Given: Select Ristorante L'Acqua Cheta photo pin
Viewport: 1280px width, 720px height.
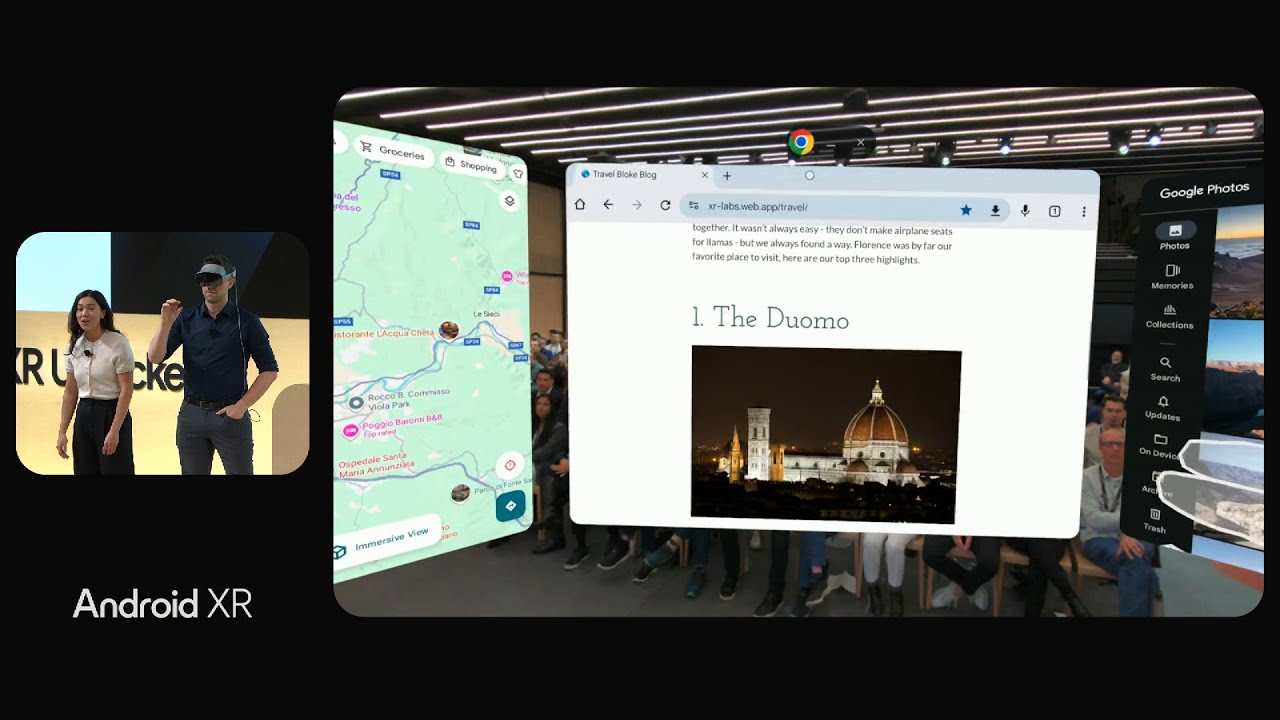Looking at the screenshot, I should point(449,330).
